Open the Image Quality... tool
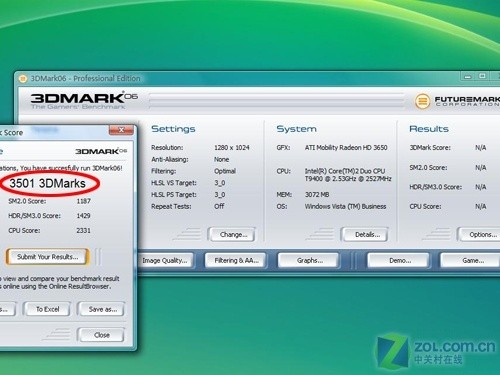This screenshot has height=375, width=500. (165, 260)
